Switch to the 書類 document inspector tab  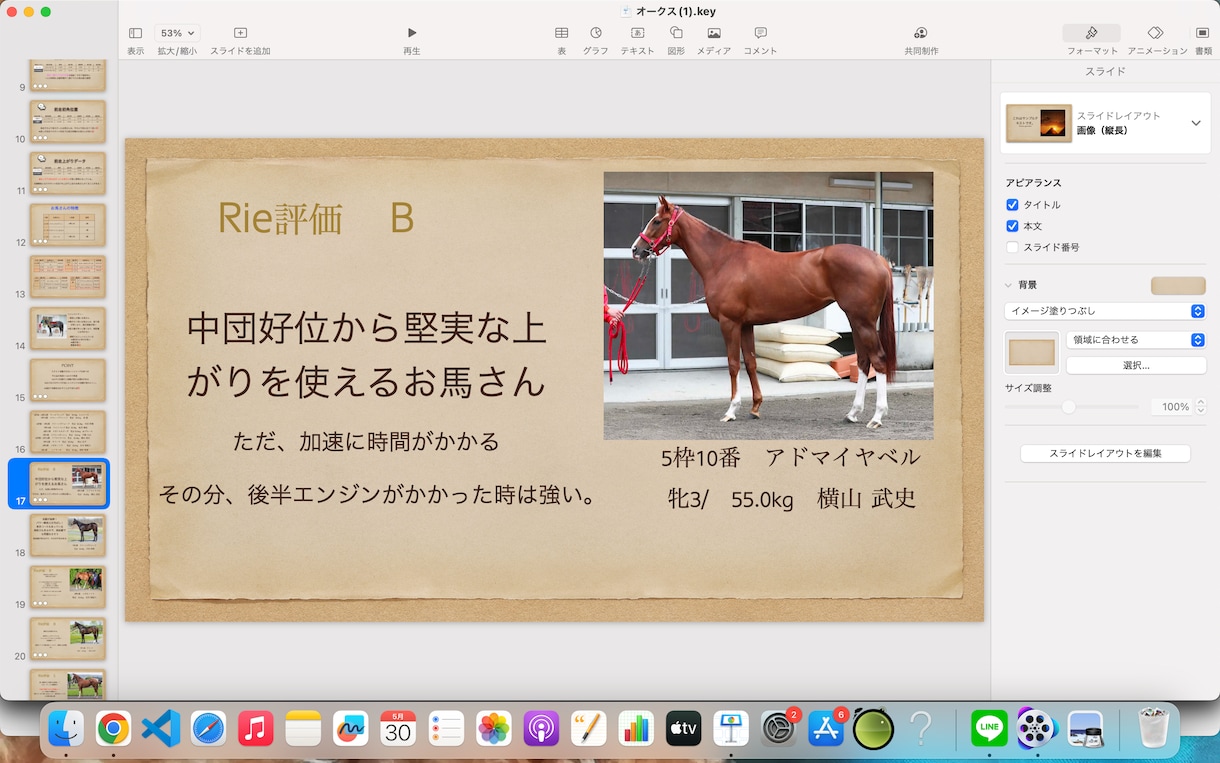click(1203, 33)
